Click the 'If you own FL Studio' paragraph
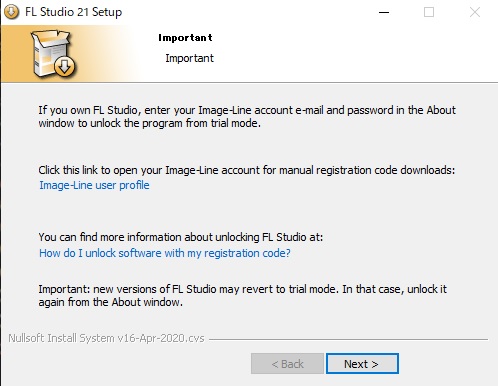The height and width of the screenshot is (386, 498). point(247,117)
